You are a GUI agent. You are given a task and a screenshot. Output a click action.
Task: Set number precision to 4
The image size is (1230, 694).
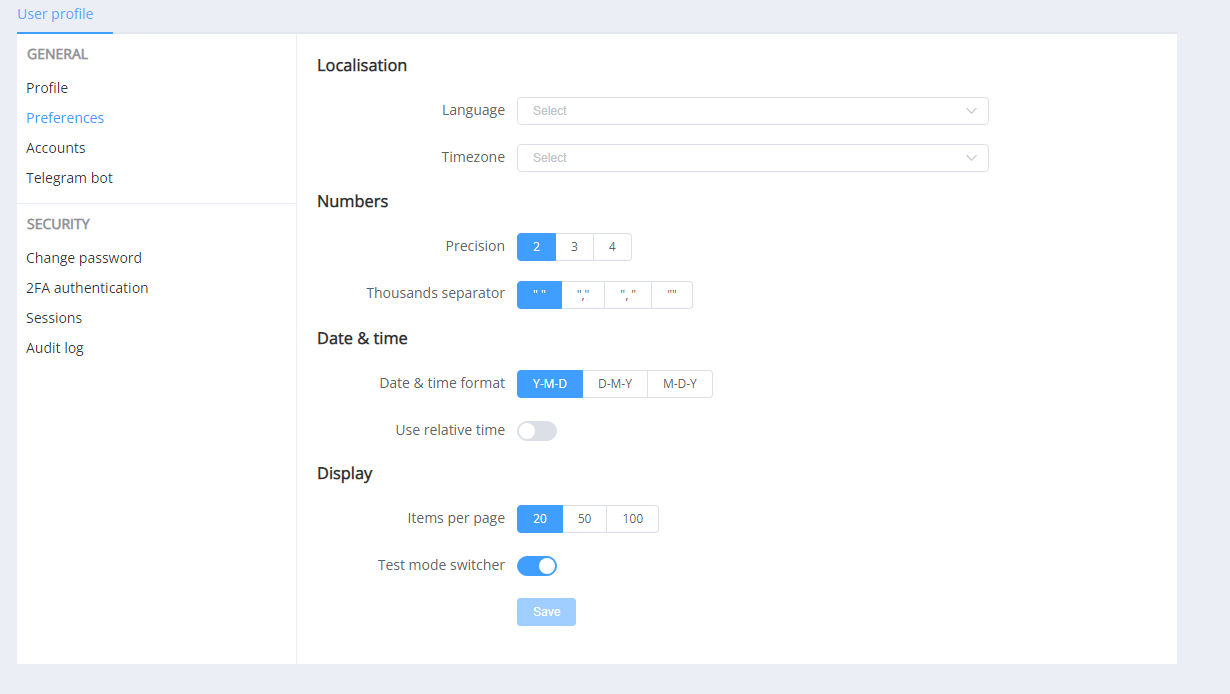click(x=612, y=247)
